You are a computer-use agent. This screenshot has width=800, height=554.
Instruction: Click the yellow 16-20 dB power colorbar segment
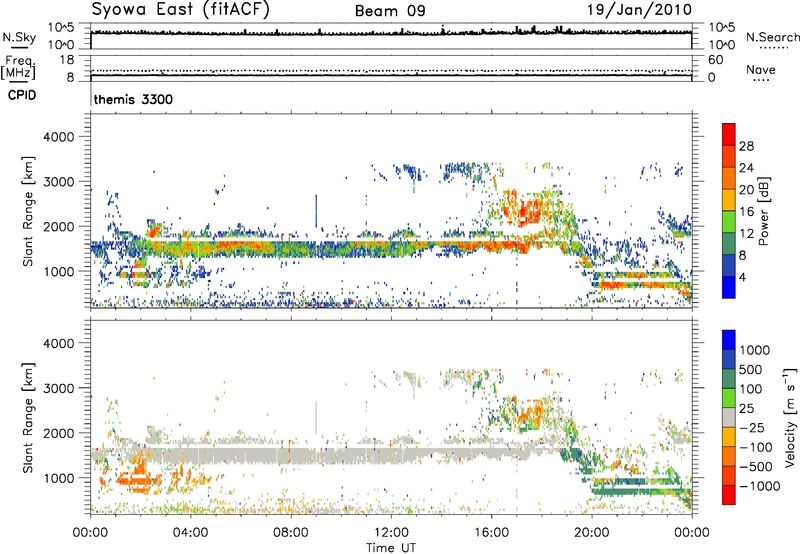coord(729,199)
